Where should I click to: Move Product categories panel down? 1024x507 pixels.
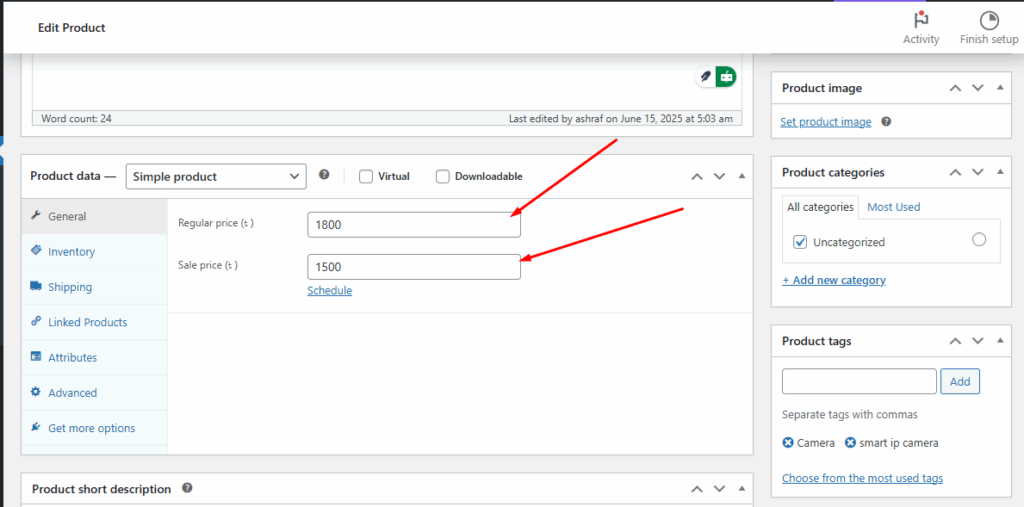point(978,172)
